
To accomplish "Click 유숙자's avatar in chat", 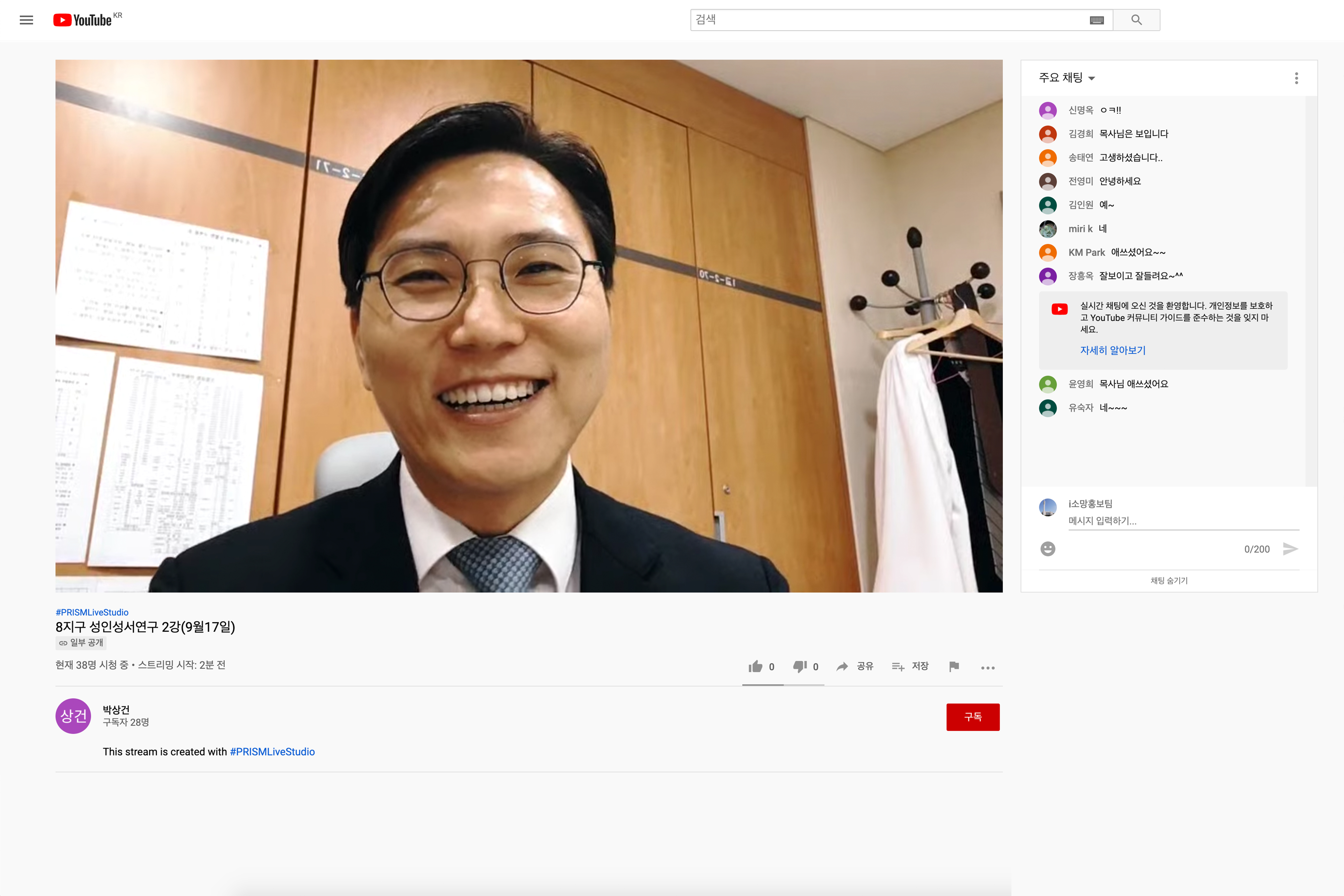I will [1048, 408].
